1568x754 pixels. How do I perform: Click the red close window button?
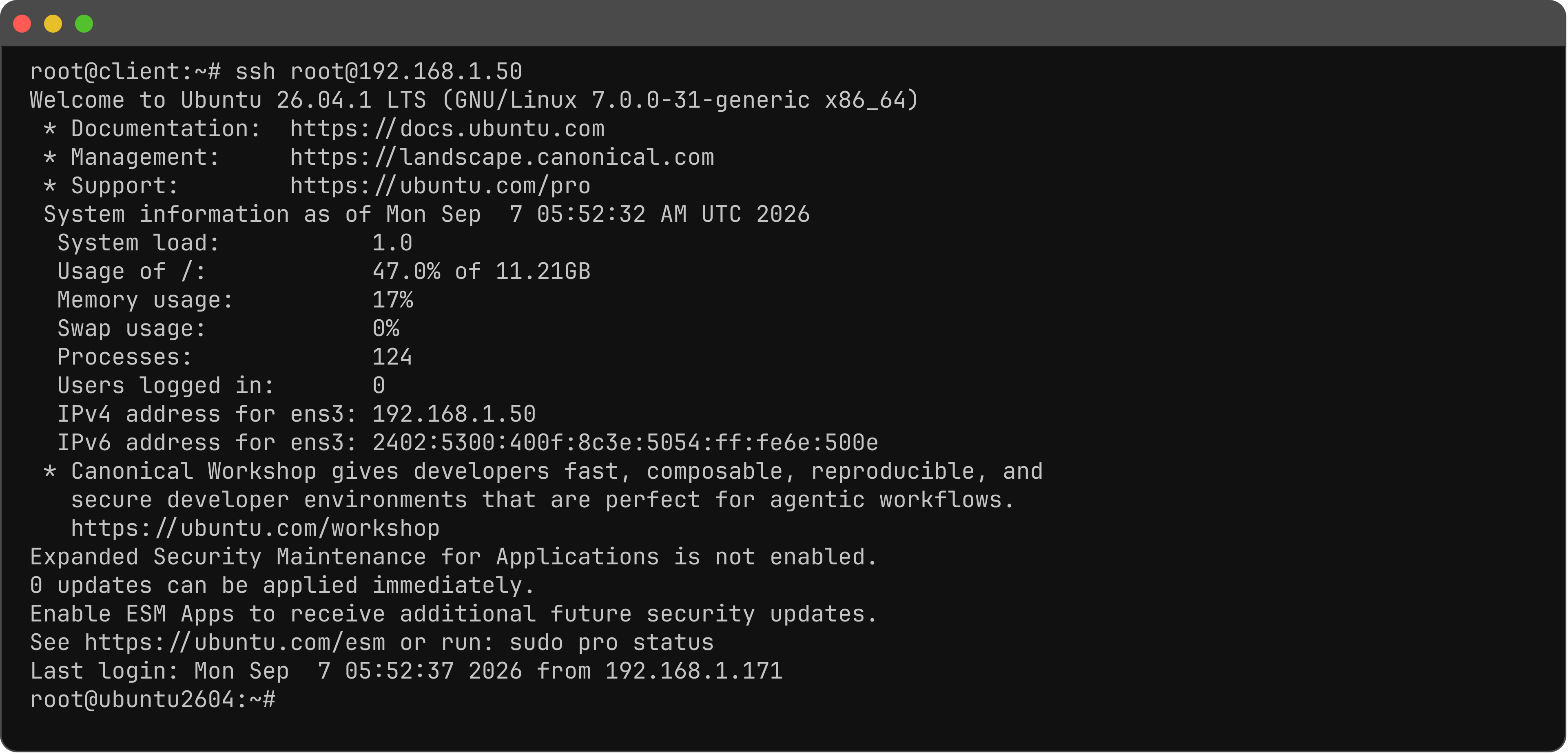point(22,24)
